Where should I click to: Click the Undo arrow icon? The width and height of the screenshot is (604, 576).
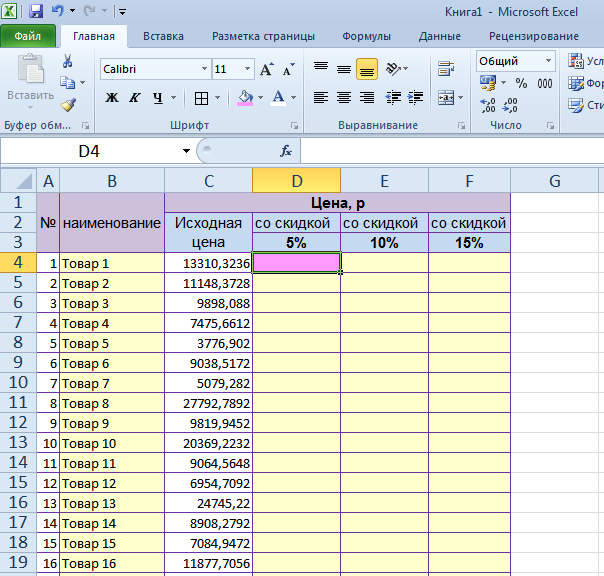[x=58, y=12]
